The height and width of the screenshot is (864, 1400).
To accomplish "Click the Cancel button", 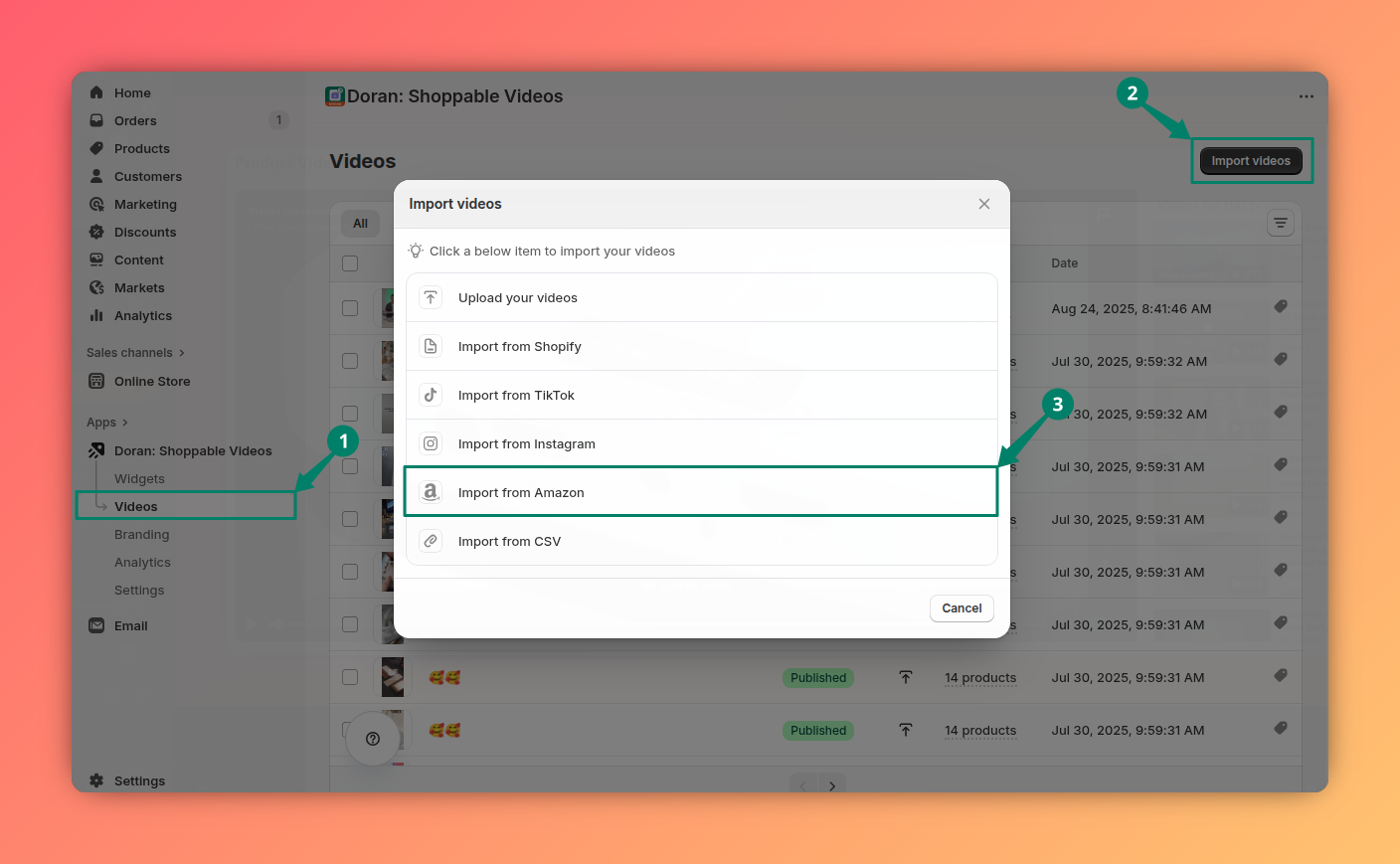I will 962,608.
